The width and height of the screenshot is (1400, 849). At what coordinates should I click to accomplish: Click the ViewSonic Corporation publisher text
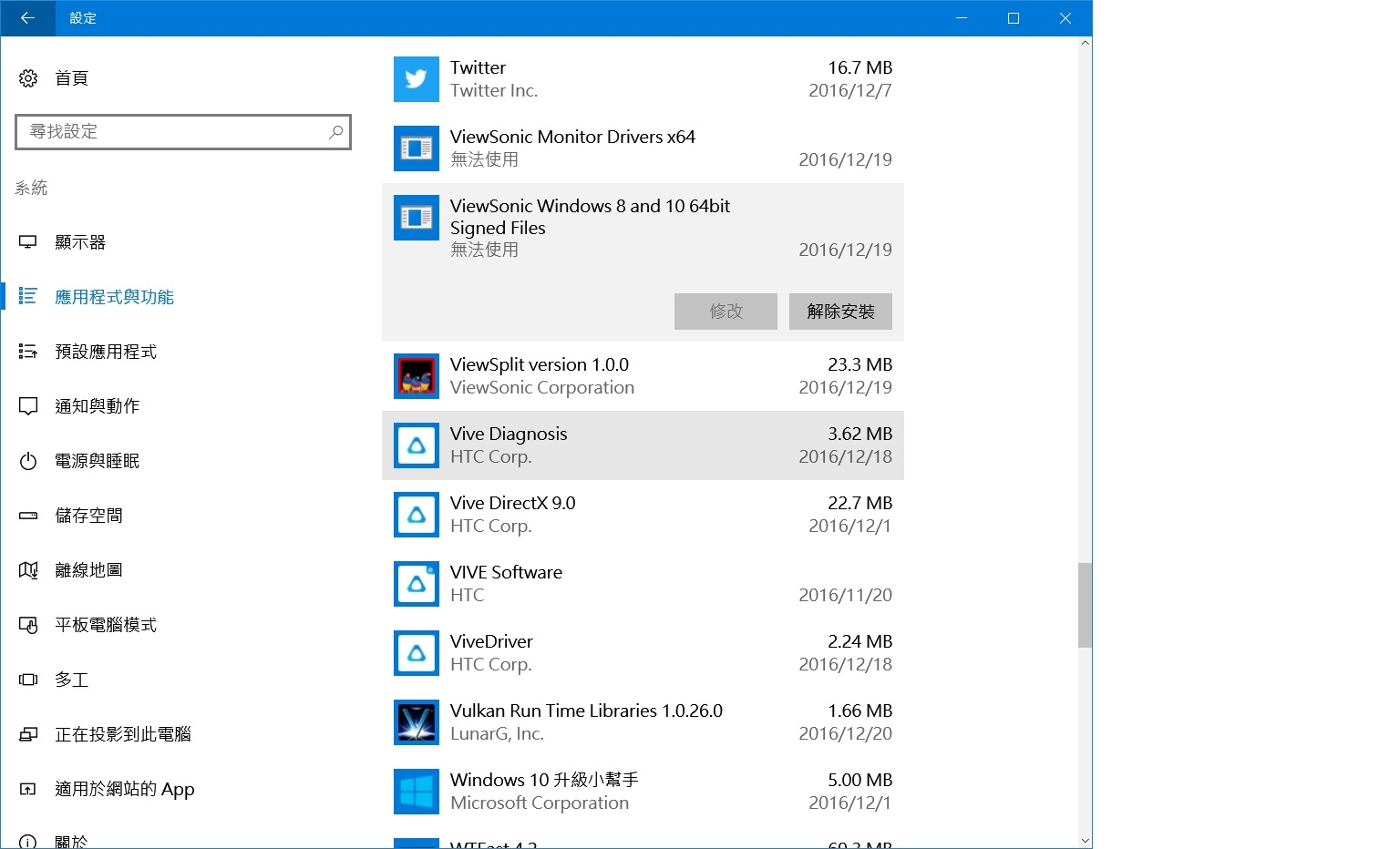pyautogui.click(x=542, y=387)
